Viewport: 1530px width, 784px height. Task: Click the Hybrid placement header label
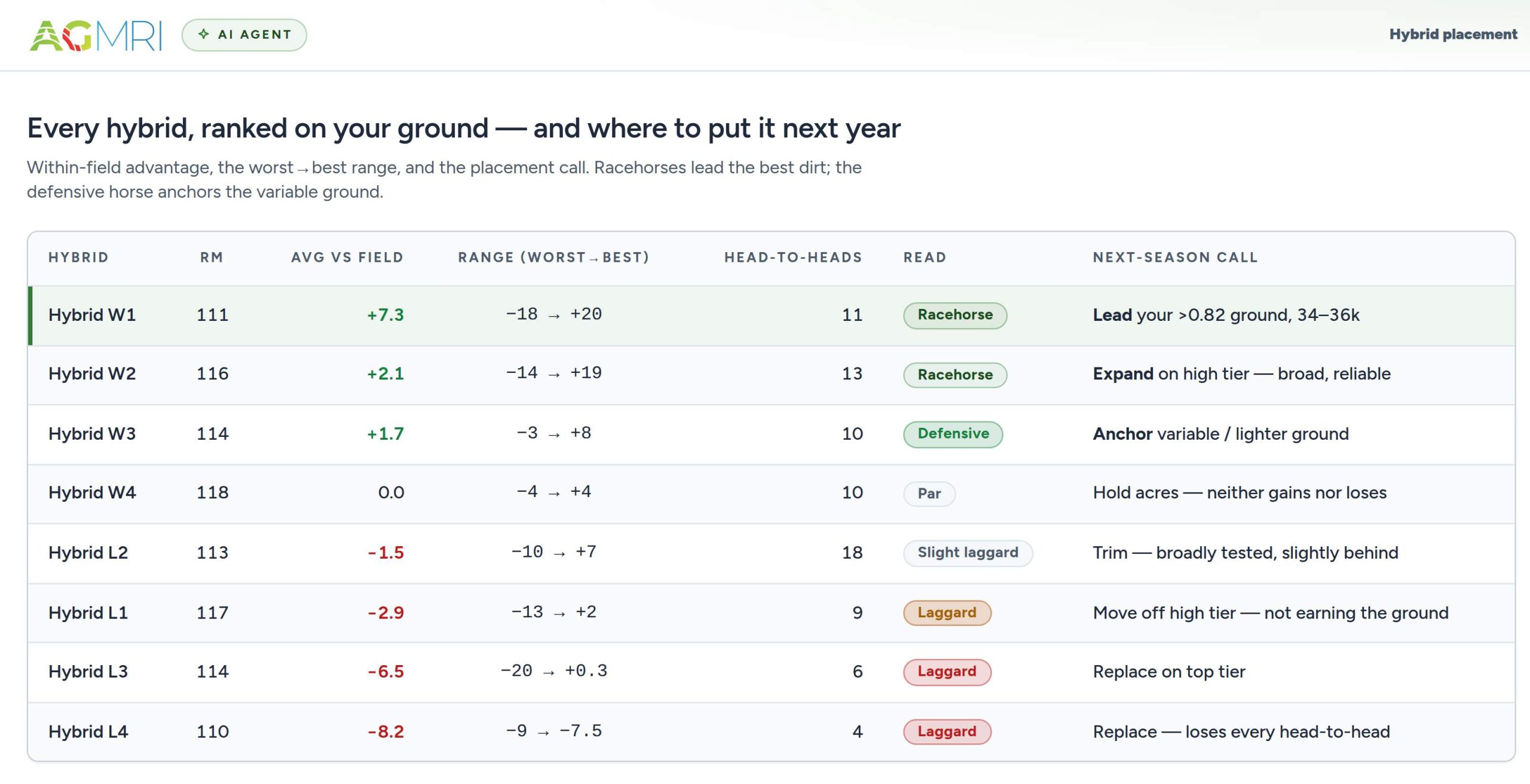coord(1453,34)
